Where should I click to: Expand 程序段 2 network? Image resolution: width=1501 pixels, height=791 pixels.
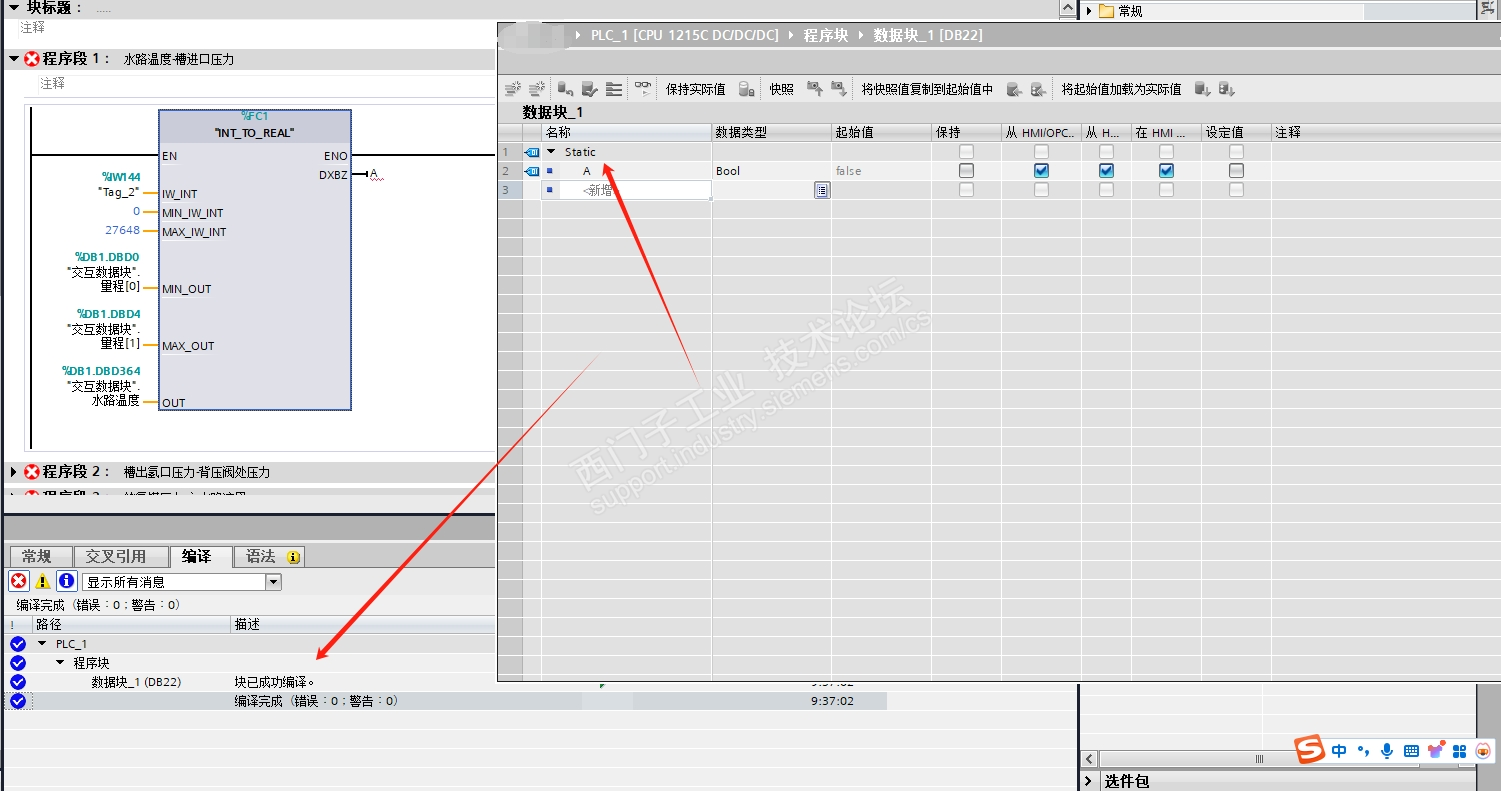[13, 472]
